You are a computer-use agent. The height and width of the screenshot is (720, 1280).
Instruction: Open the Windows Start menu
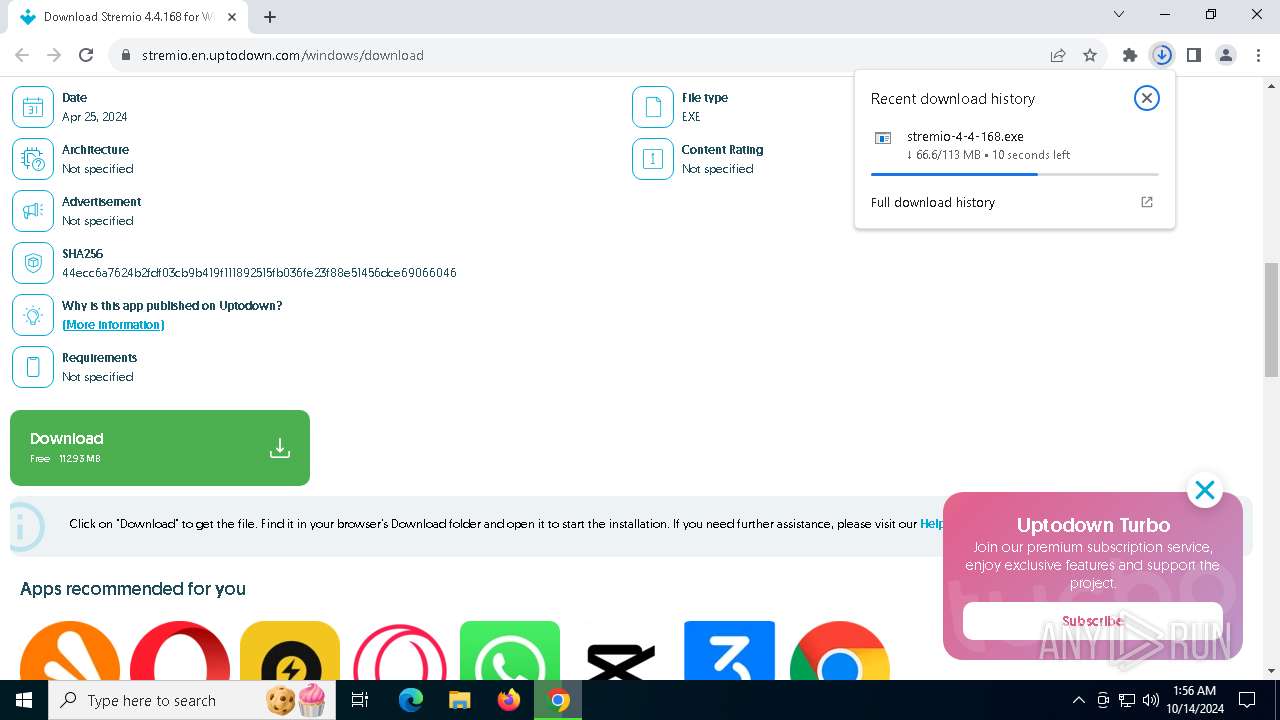point(24,700)
